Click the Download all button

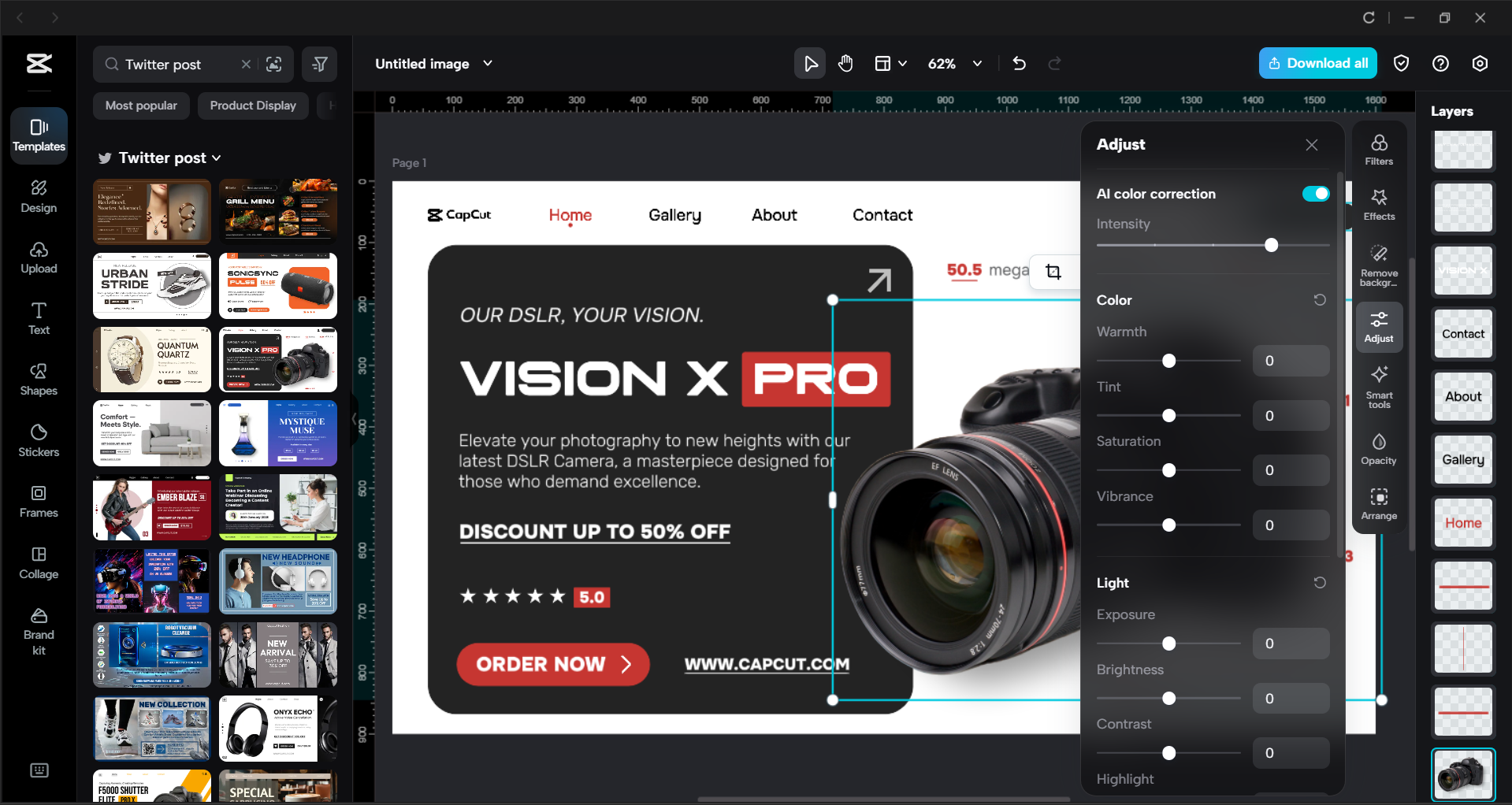pos(1317,63)
